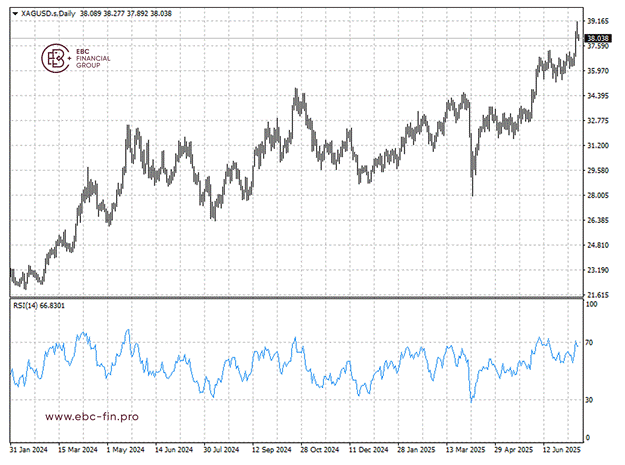Select the 13 Mar 2025 date marker

(465, 449)
